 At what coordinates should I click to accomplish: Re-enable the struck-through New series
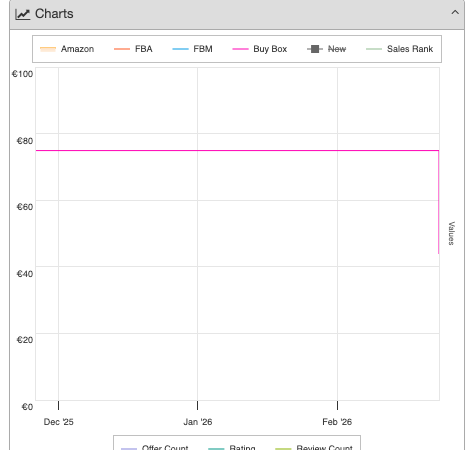point(327,49)
